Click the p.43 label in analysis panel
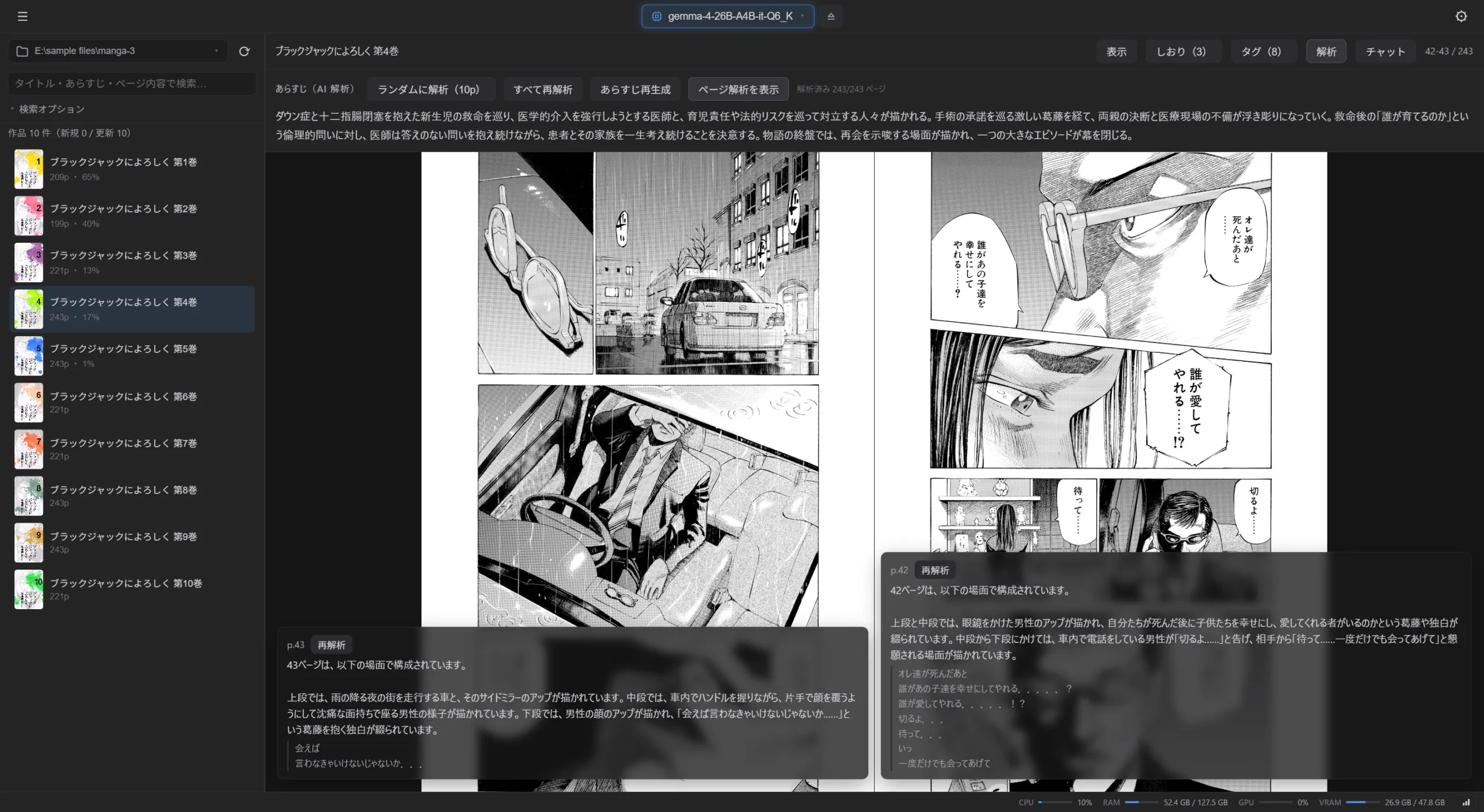1484x812 pixels. [296, 645]
